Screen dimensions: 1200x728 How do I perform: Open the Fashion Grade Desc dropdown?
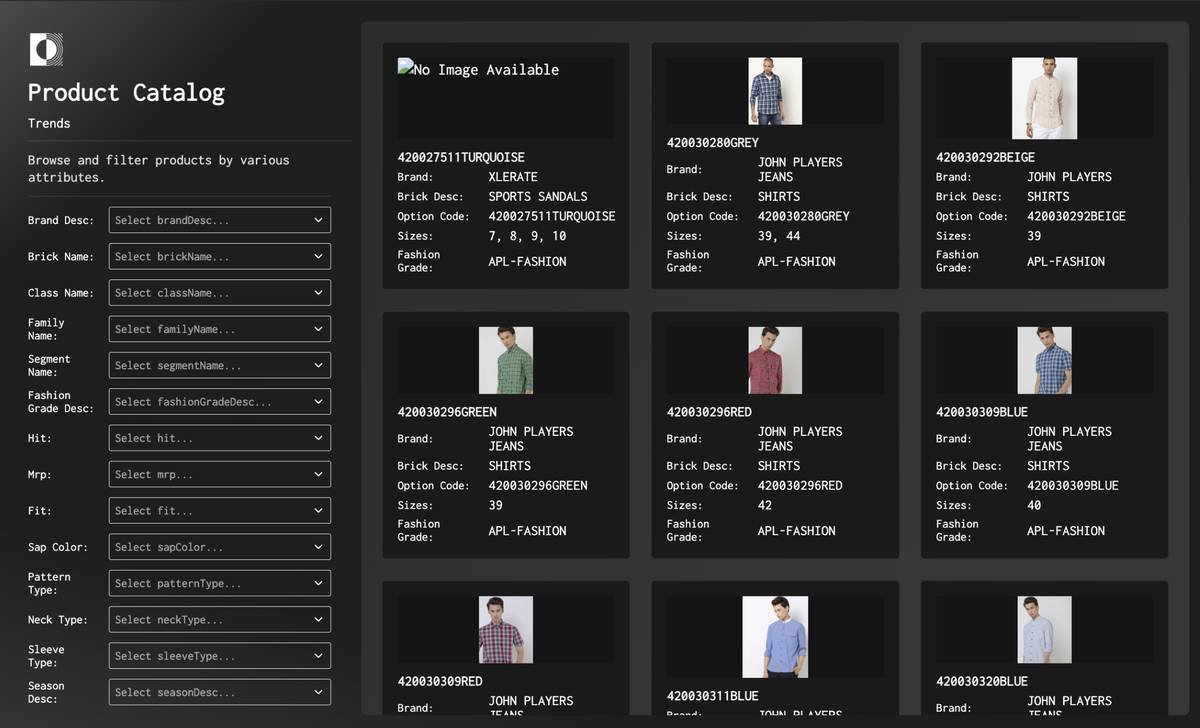[219, 402]
